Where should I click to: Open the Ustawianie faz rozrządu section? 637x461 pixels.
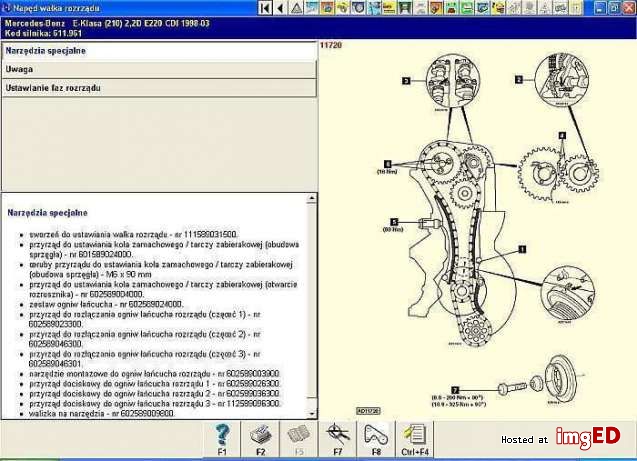click(x=159, y=88)
